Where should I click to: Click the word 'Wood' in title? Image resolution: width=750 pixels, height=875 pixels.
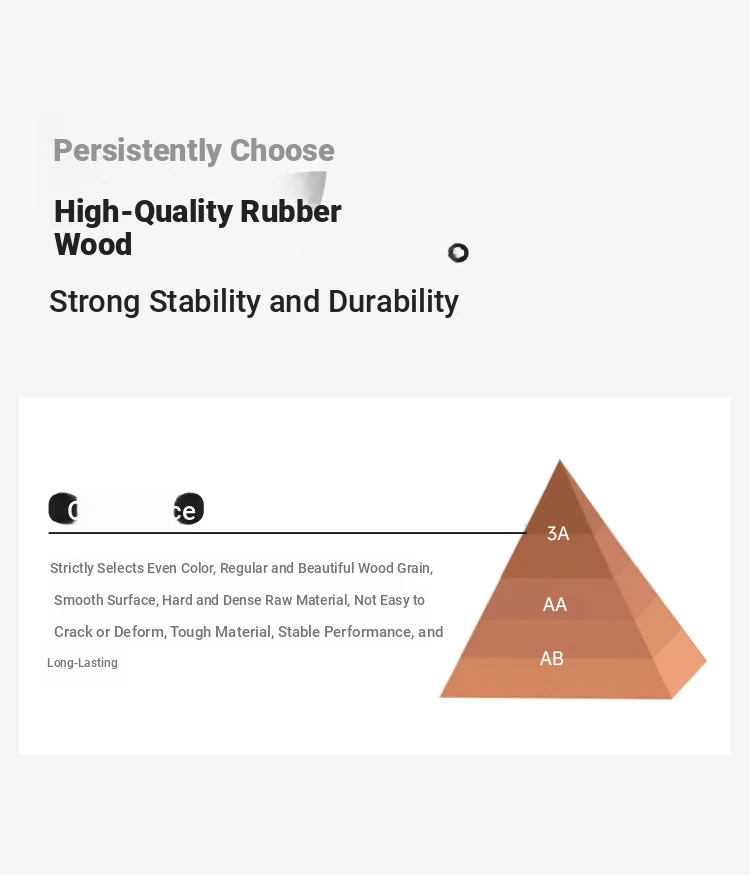93,244
